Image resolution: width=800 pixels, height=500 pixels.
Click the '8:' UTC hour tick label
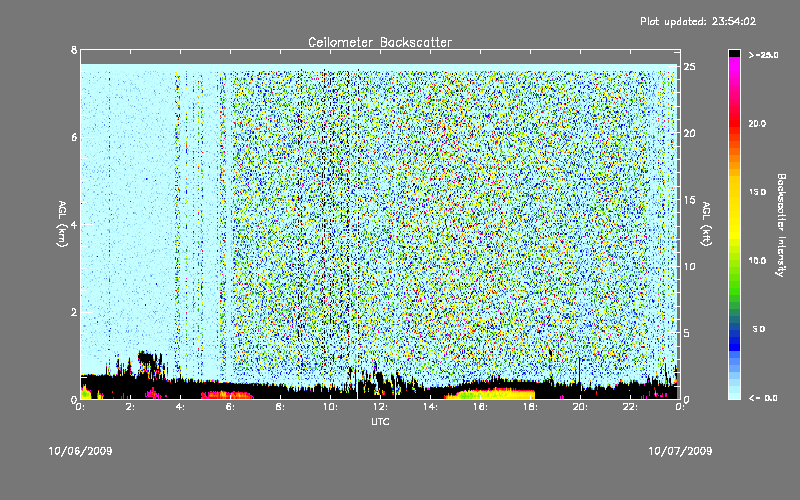coord(281,407)
